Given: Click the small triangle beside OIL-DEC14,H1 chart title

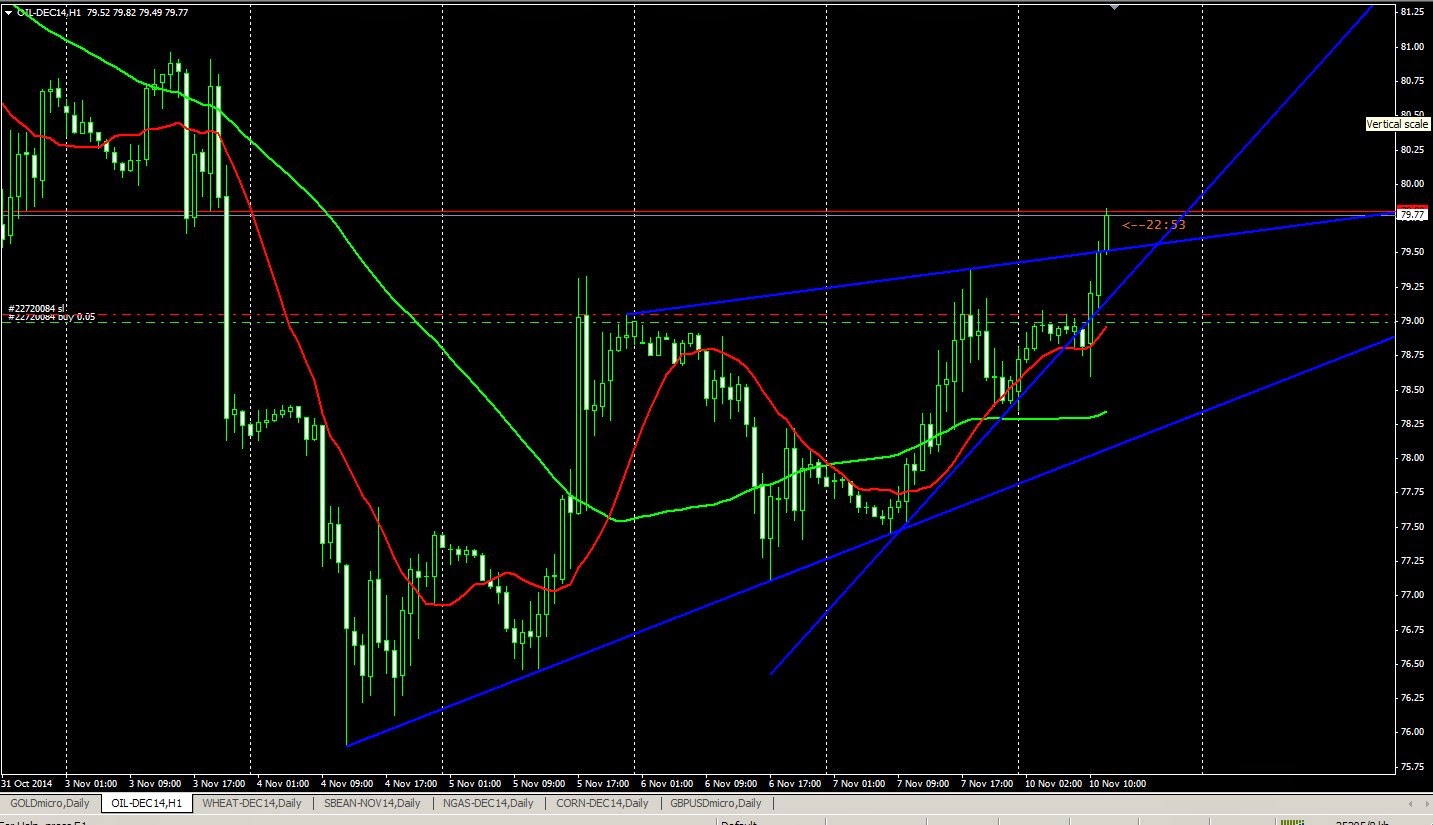Looking at the screenshot, I should click(x=9, y=12).
